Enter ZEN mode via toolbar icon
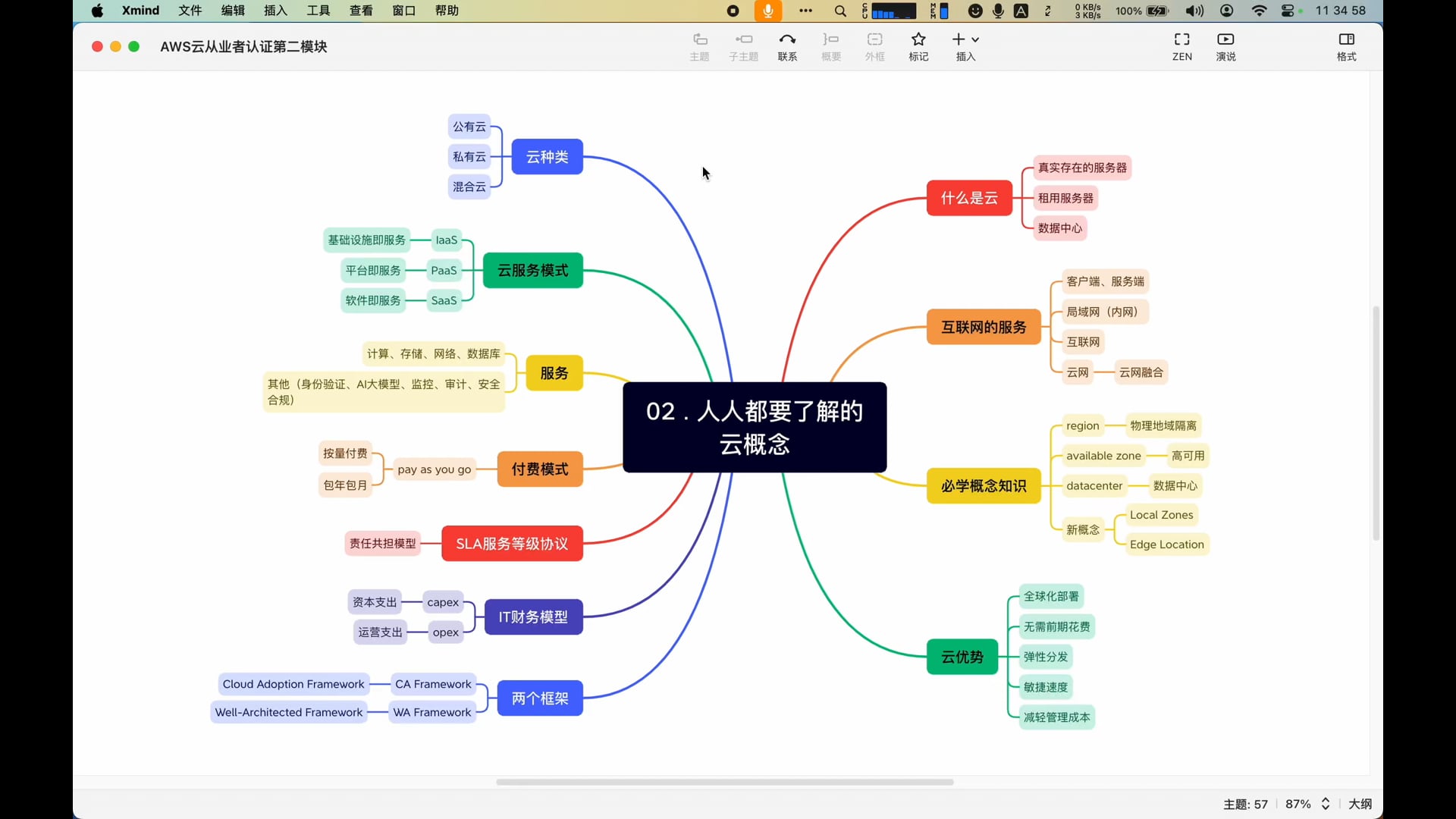The height and width of the screenshot is (819, 1456). [x=1181, y=46]
